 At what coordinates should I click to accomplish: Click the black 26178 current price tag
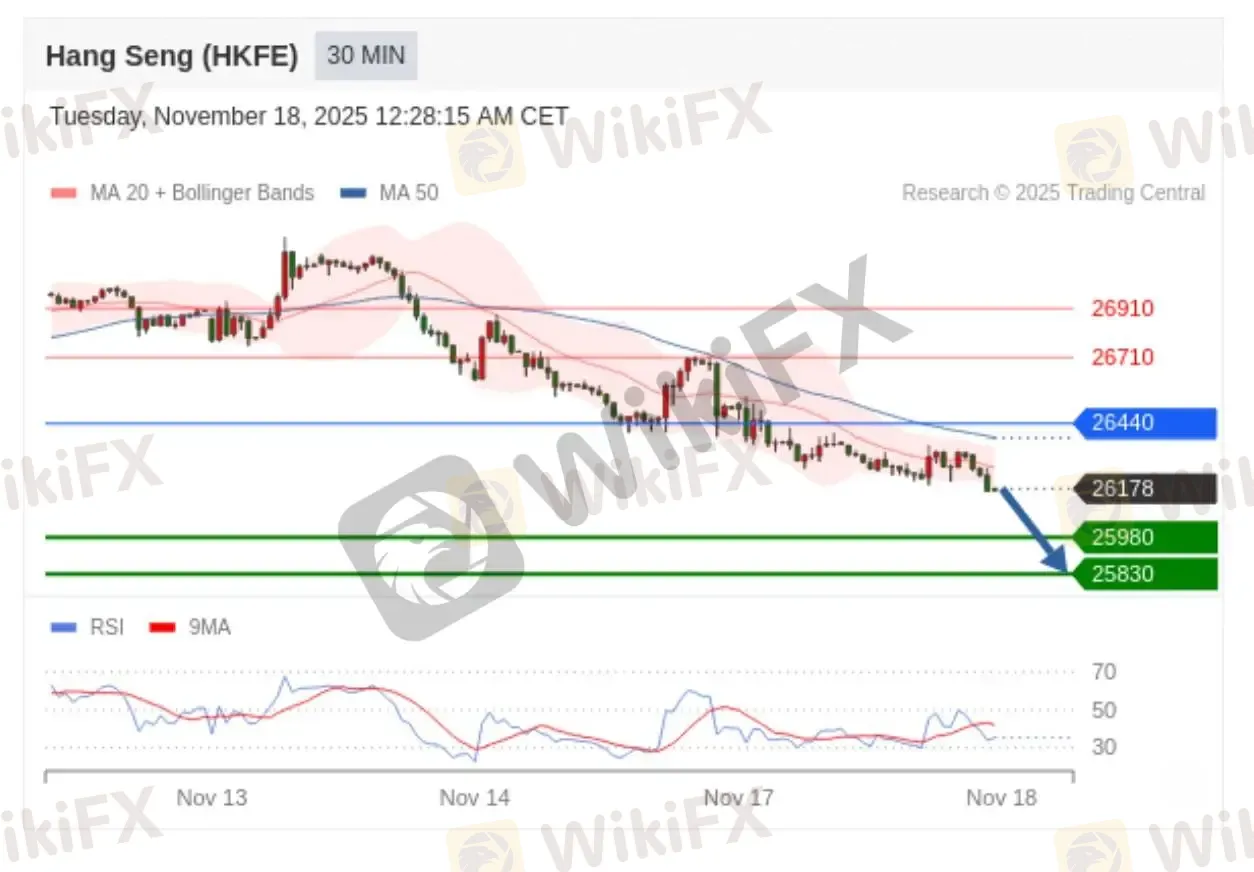pyautogui.click(x=1144, y=489)
